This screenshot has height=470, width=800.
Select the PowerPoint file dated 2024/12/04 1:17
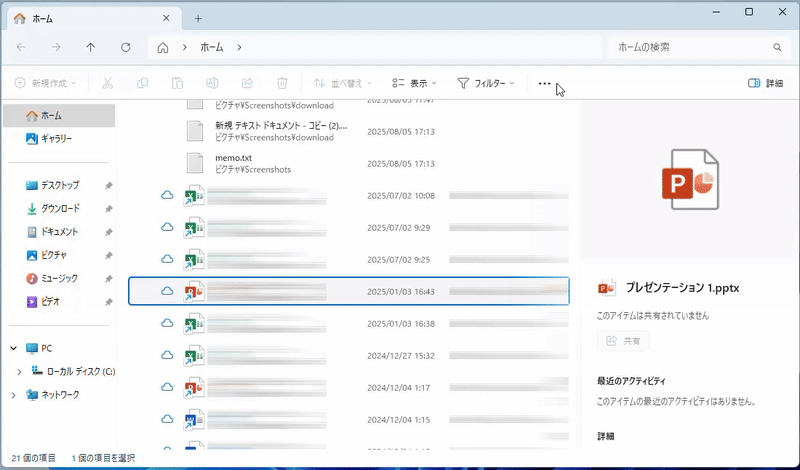coord(349,388)
